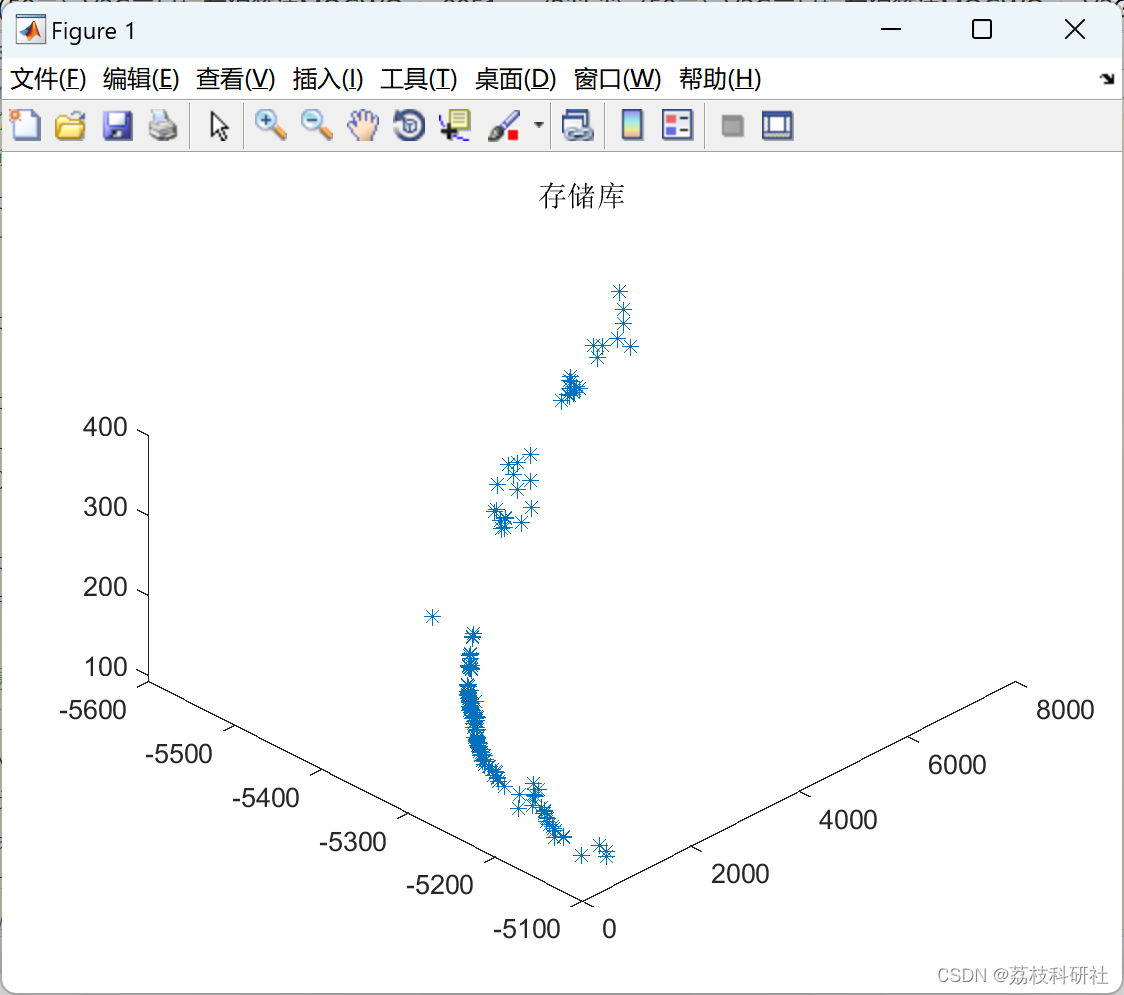Click the z-axis tick label 300
This screenshot has width=1124, height=995.
tap(105, 508)
